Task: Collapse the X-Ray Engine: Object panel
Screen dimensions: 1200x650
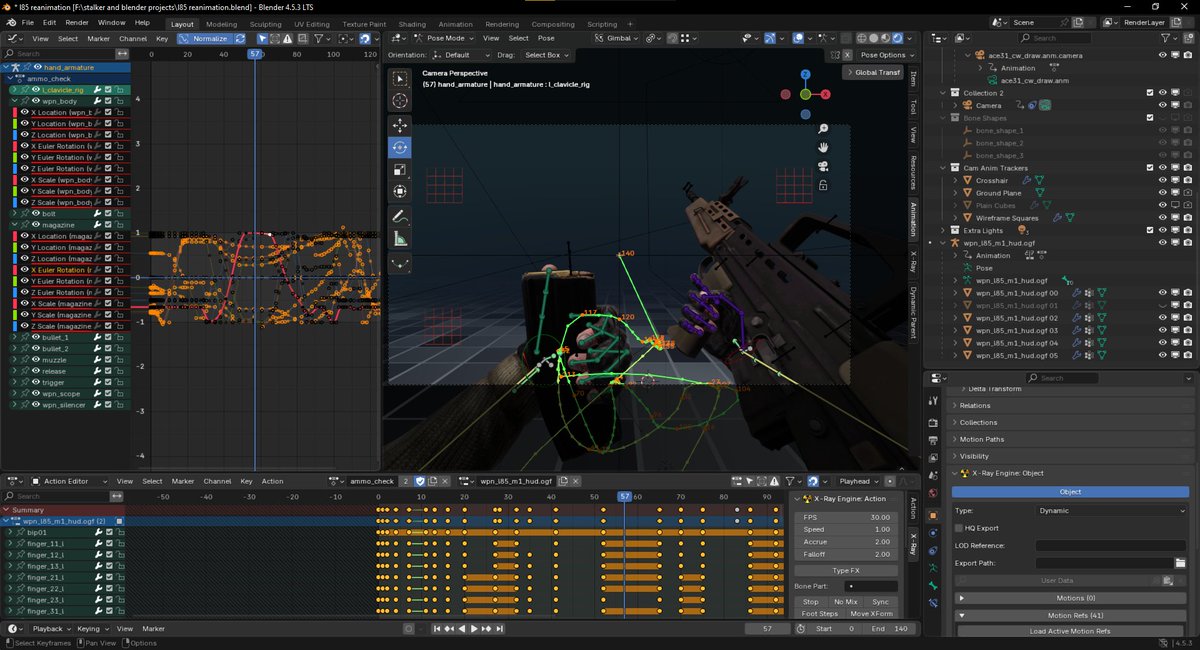Action: [1069, 473]
